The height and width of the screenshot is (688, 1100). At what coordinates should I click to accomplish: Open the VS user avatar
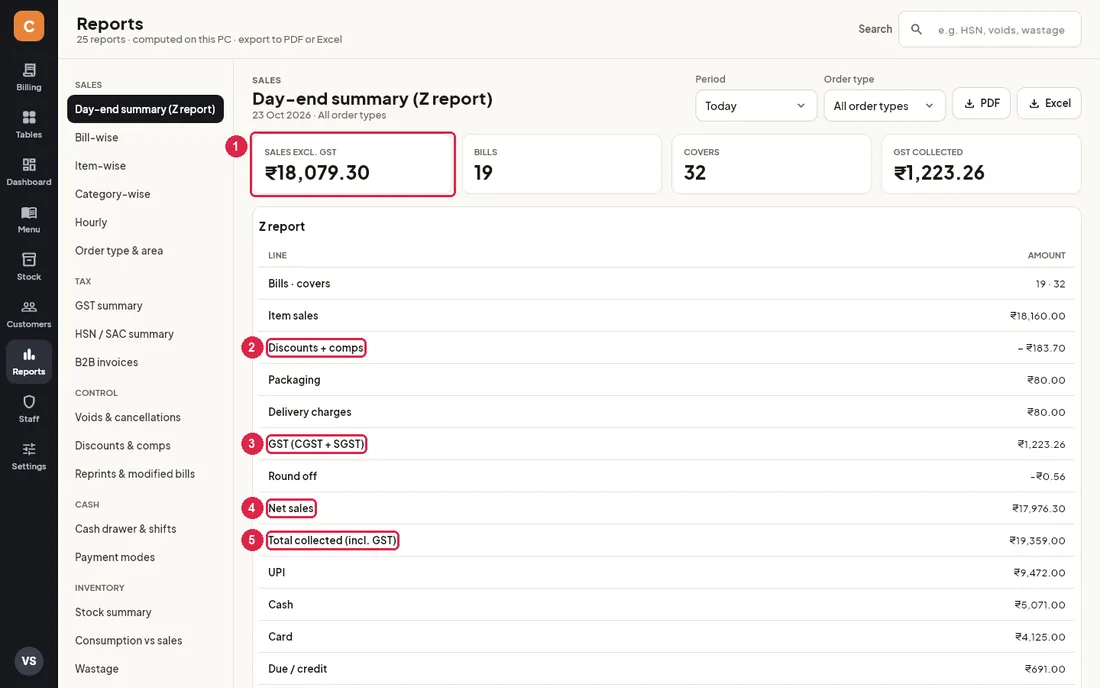[x=29, y=661]
